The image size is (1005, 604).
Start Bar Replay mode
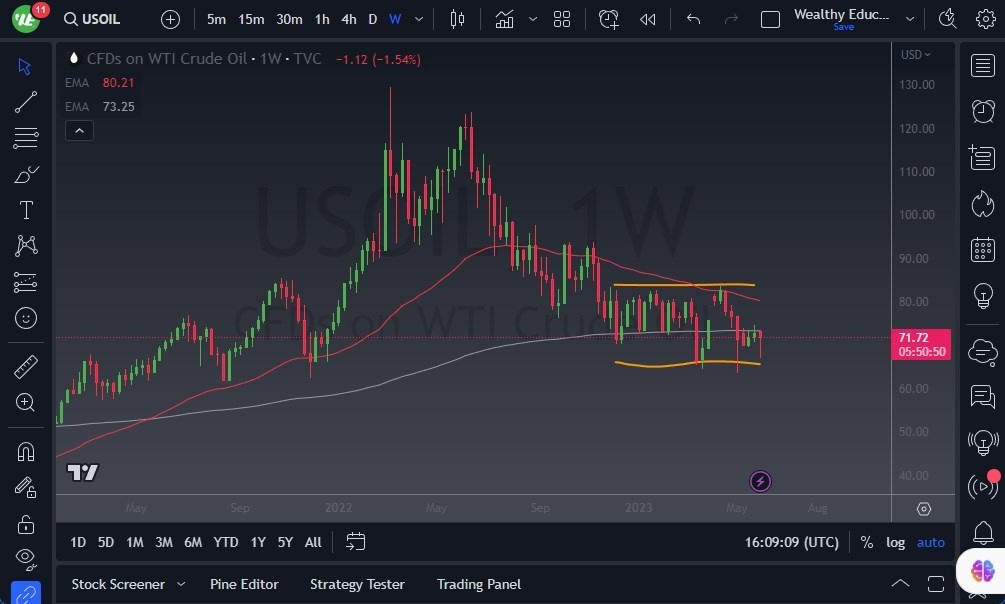(x=646, y=18)
